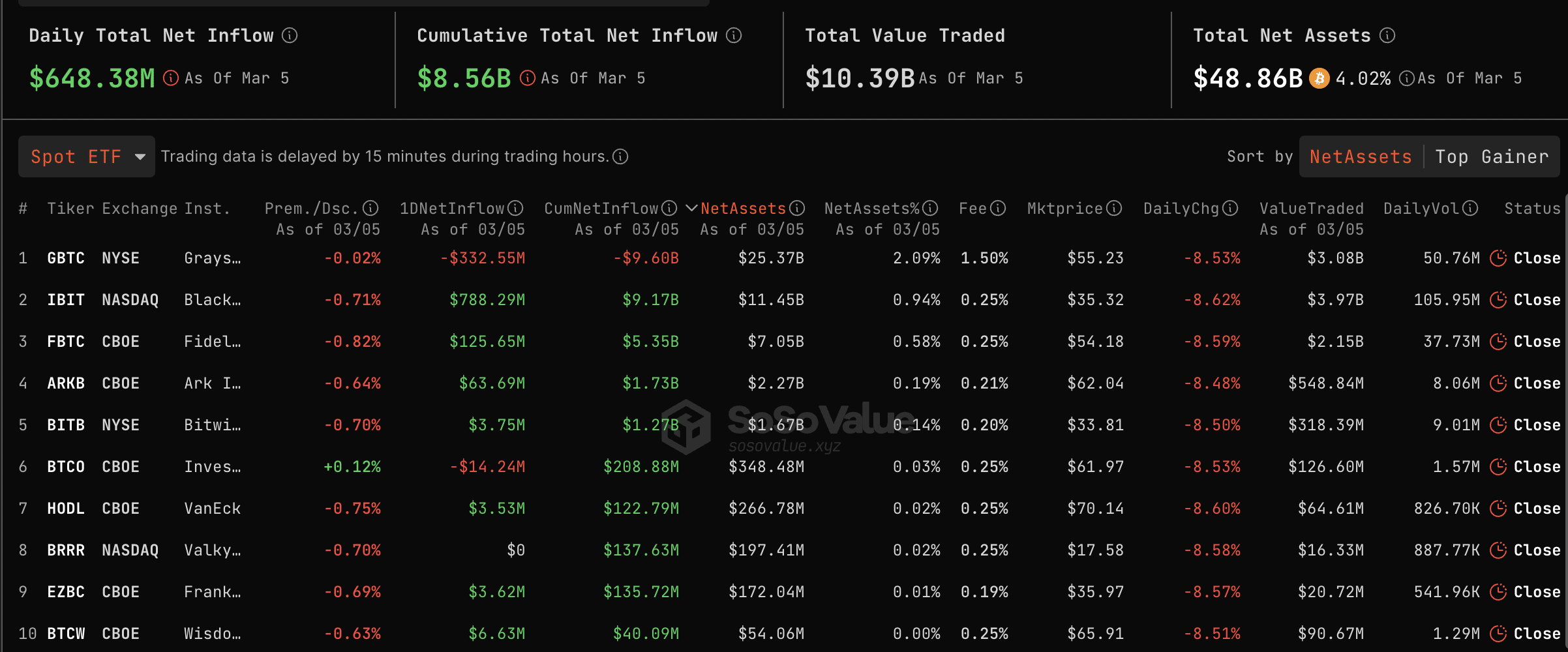Click info icon on Mktprice column
This screenshot has width=1568, height=652.
[x=1114, y=208]
